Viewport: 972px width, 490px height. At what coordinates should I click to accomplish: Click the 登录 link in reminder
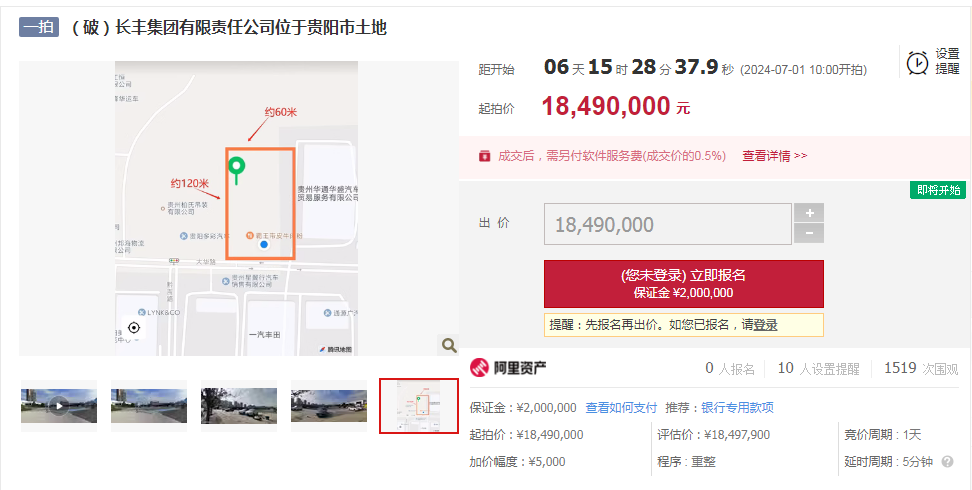(765, 325)
